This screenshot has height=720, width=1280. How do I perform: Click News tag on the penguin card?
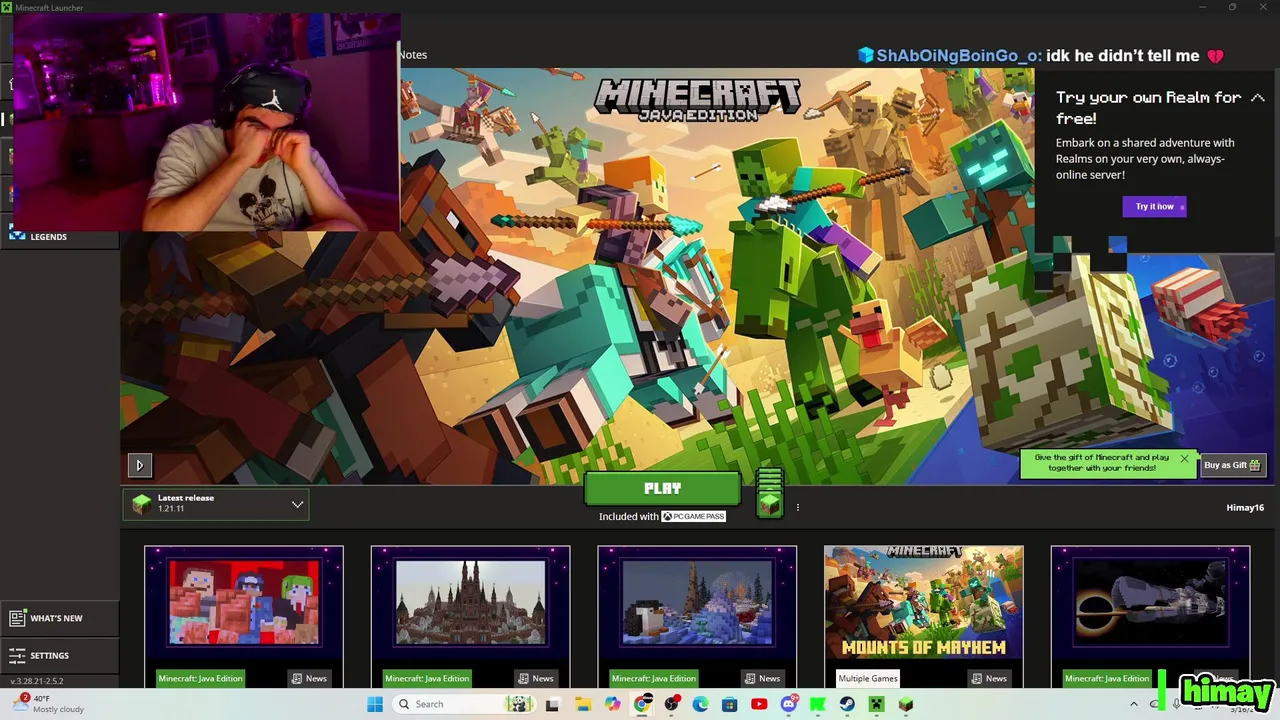click(762, 678)
